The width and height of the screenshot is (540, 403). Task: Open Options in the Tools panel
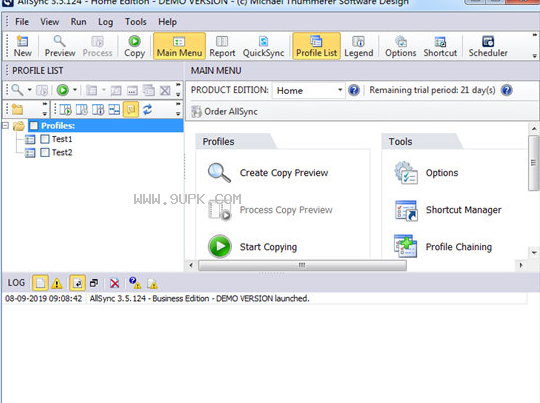[x=426, y=173]
